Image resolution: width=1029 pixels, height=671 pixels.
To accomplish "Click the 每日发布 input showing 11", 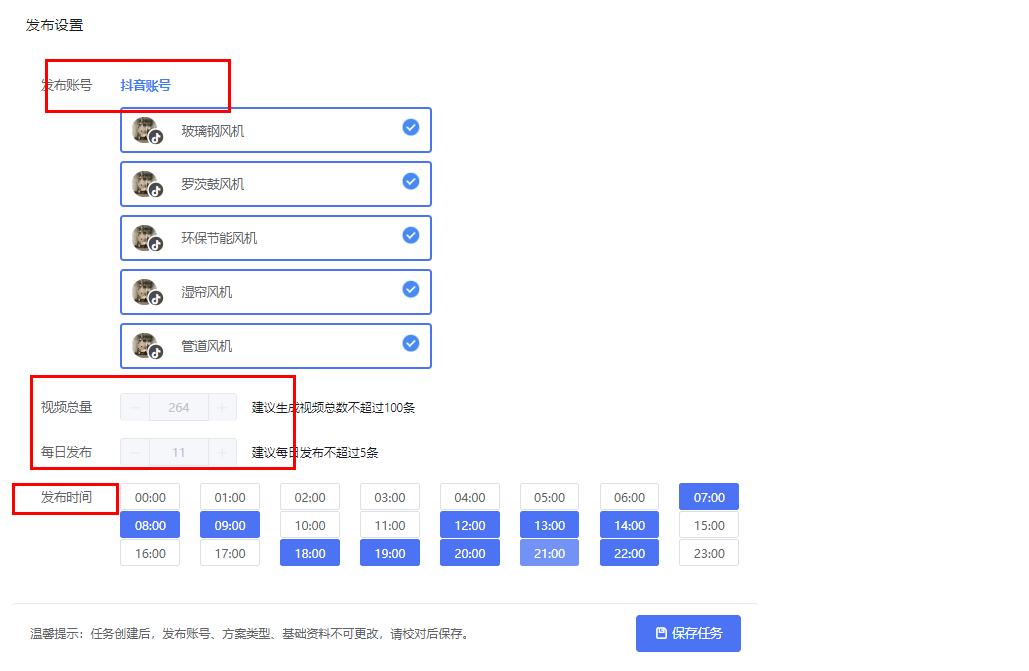I will coord(178,452).
